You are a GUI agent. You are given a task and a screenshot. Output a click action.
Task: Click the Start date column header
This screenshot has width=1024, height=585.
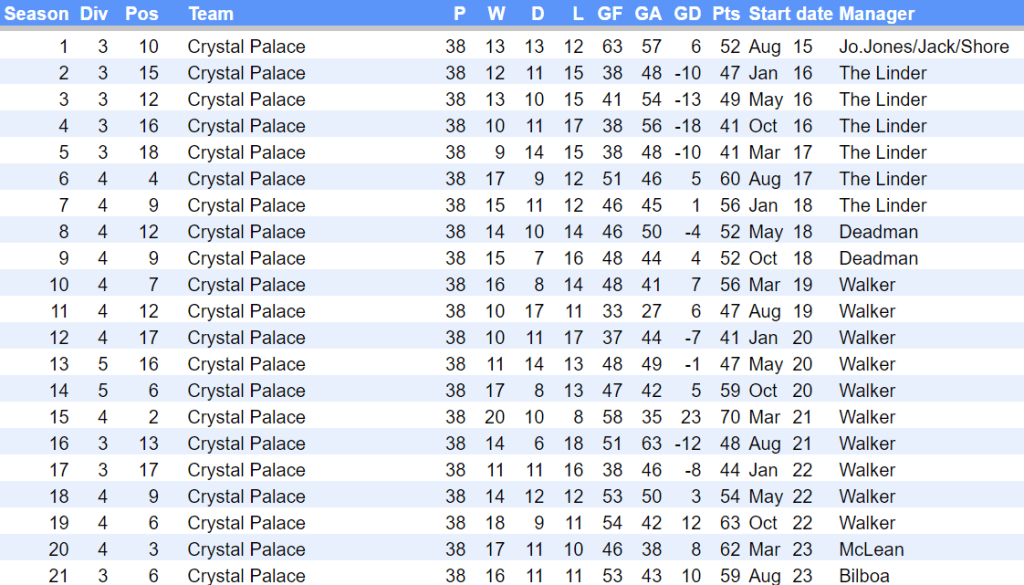790,14
